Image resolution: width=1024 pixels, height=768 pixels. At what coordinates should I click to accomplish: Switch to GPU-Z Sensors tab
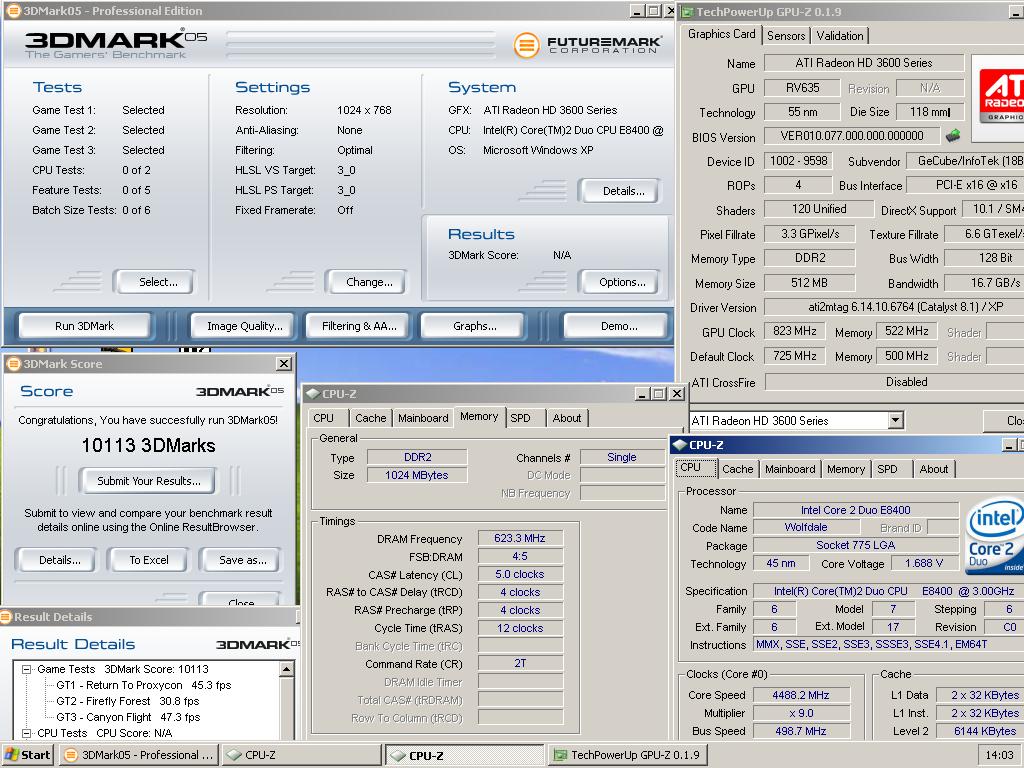[x=786, y=36]
